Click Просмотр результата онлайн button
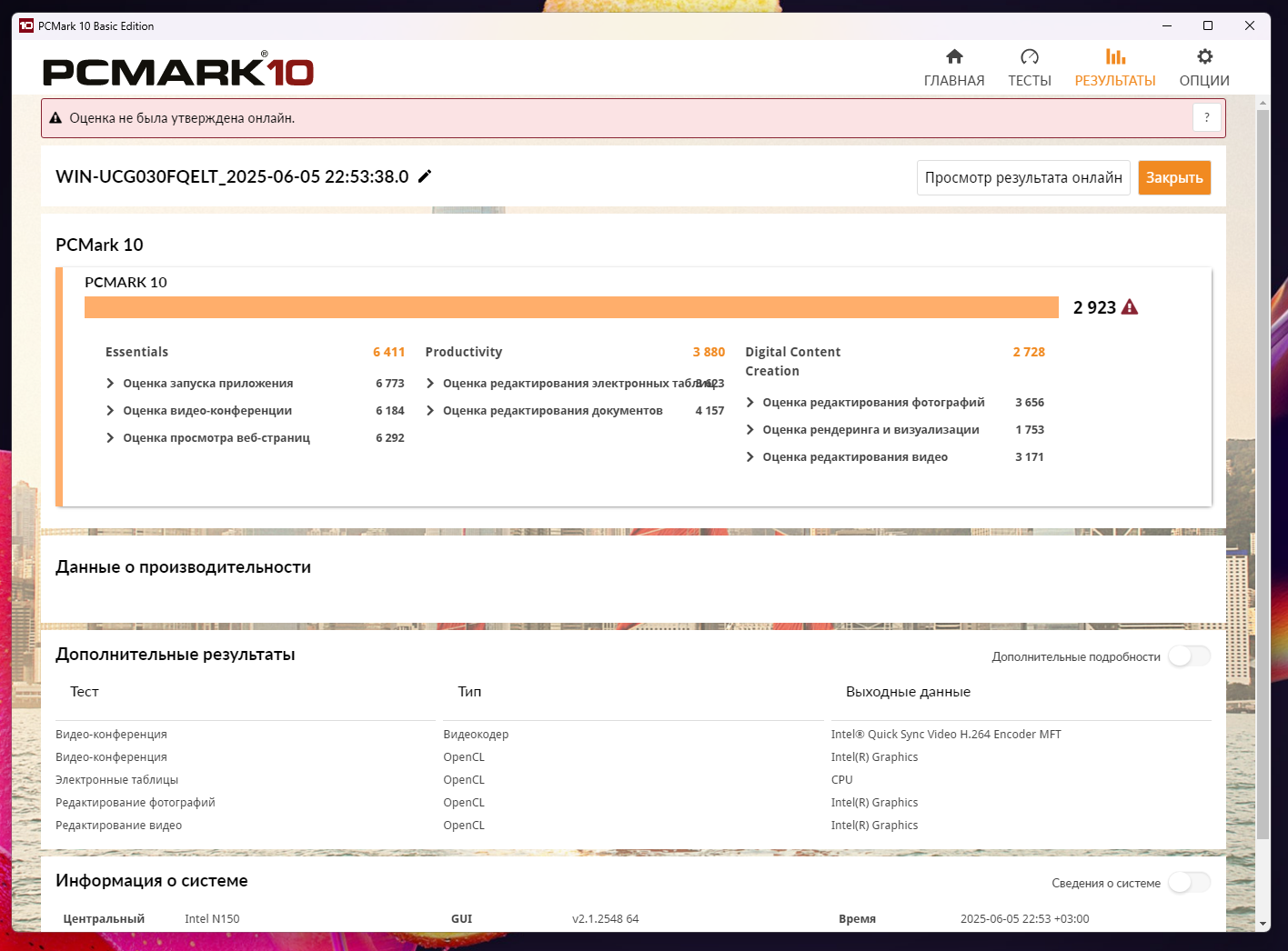Viewport: 1288px width, 951px height. [x=1023, y=177]
